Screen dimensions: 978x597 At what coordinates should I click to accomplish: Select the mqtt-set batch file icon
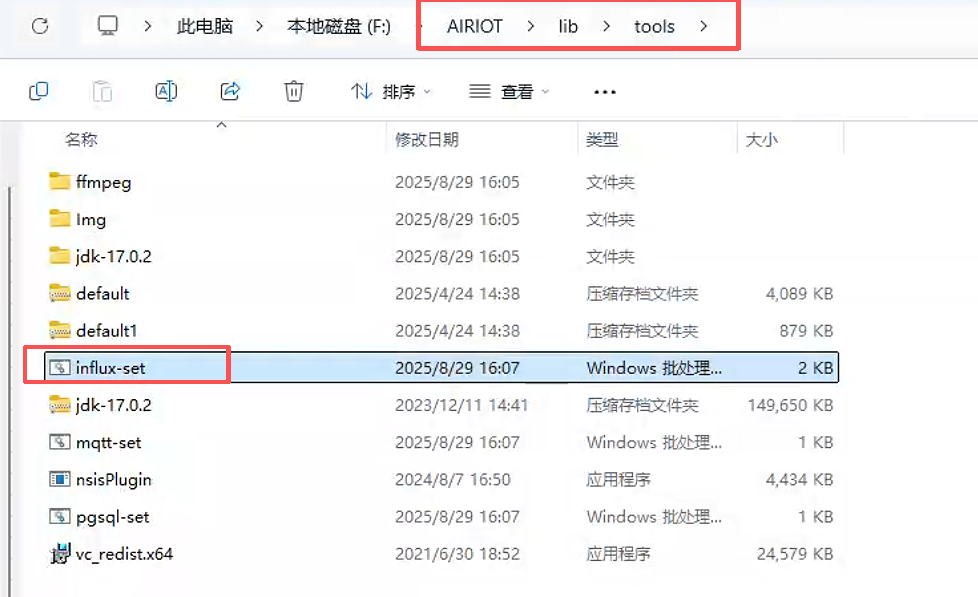click(59, 442)
